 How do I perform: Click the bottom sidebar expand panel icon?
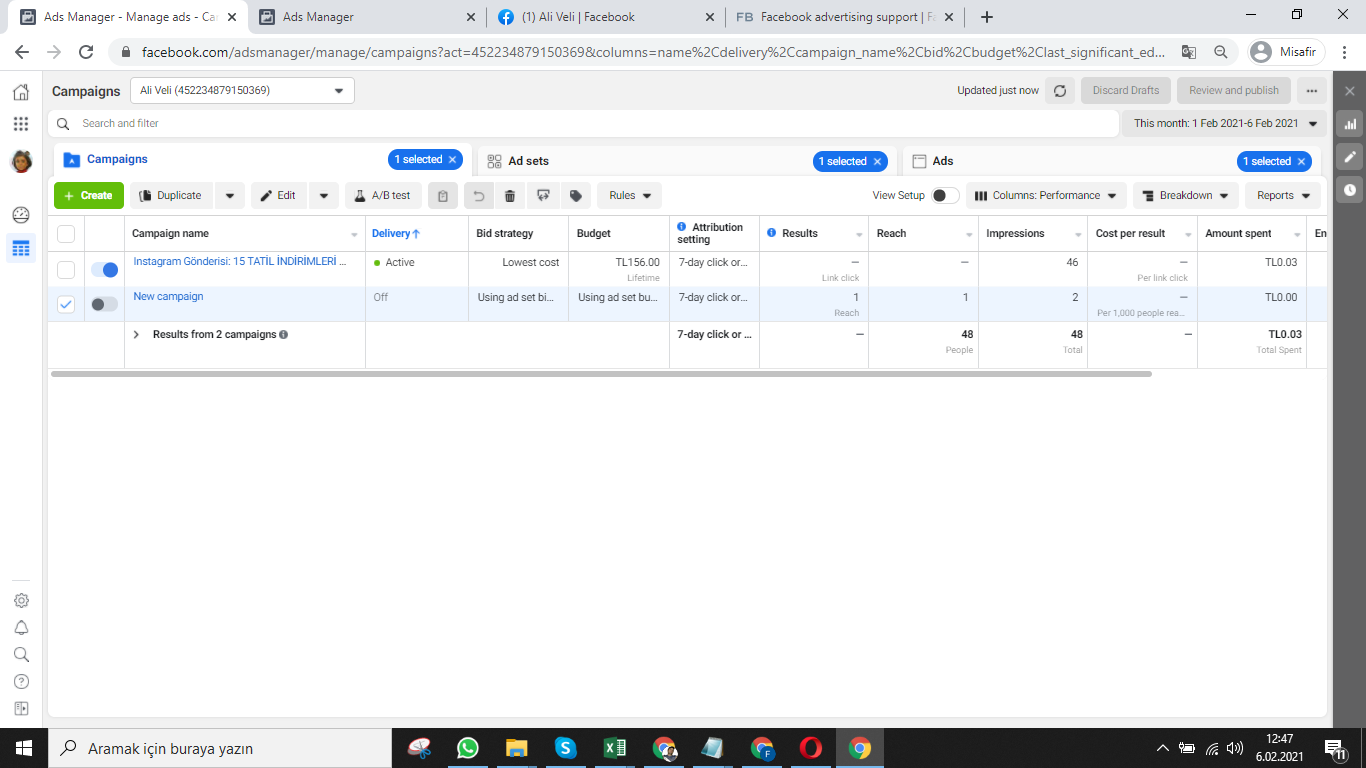(x=21, y=709)
